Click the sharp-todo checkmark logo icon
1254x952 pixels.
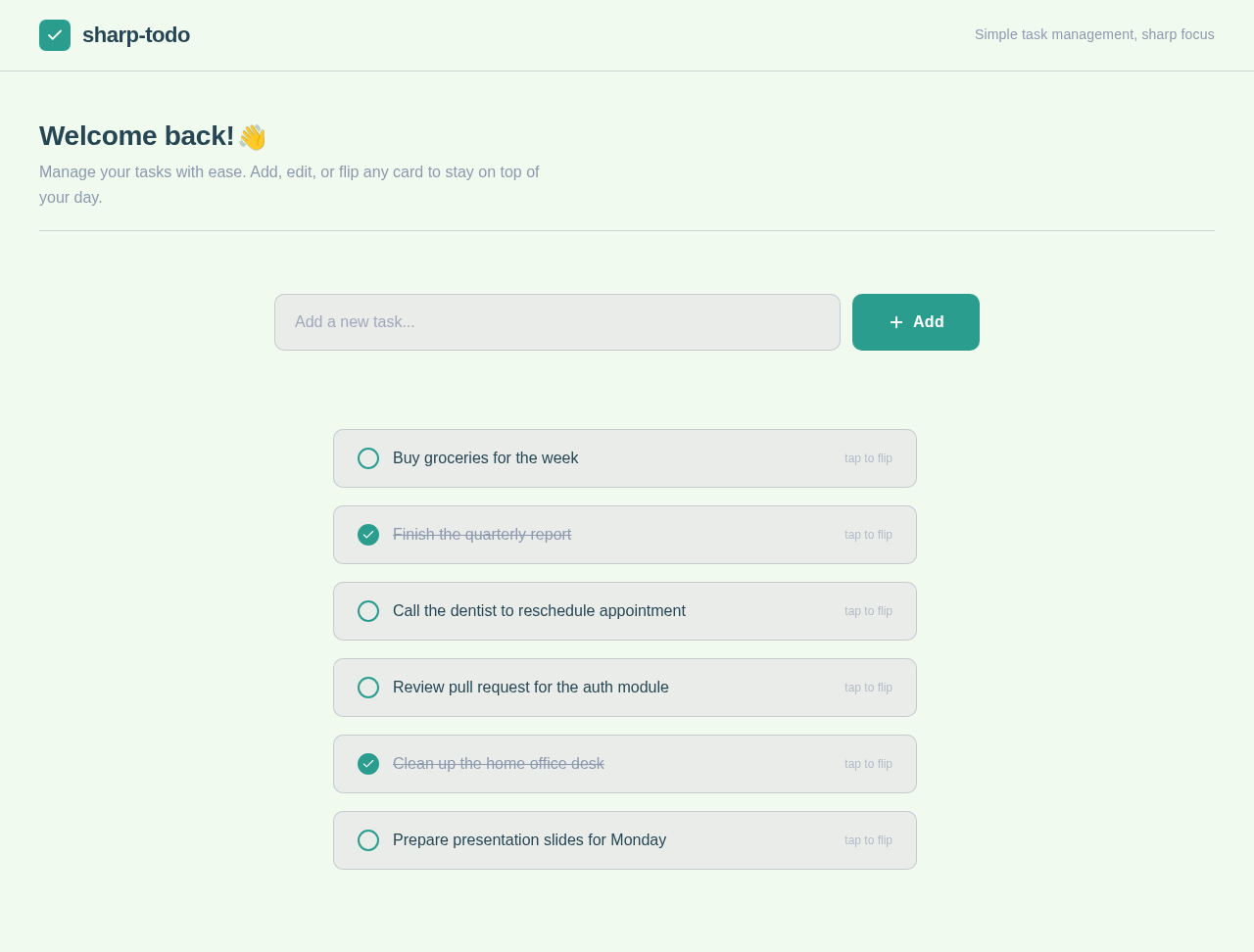click(55, 35)
